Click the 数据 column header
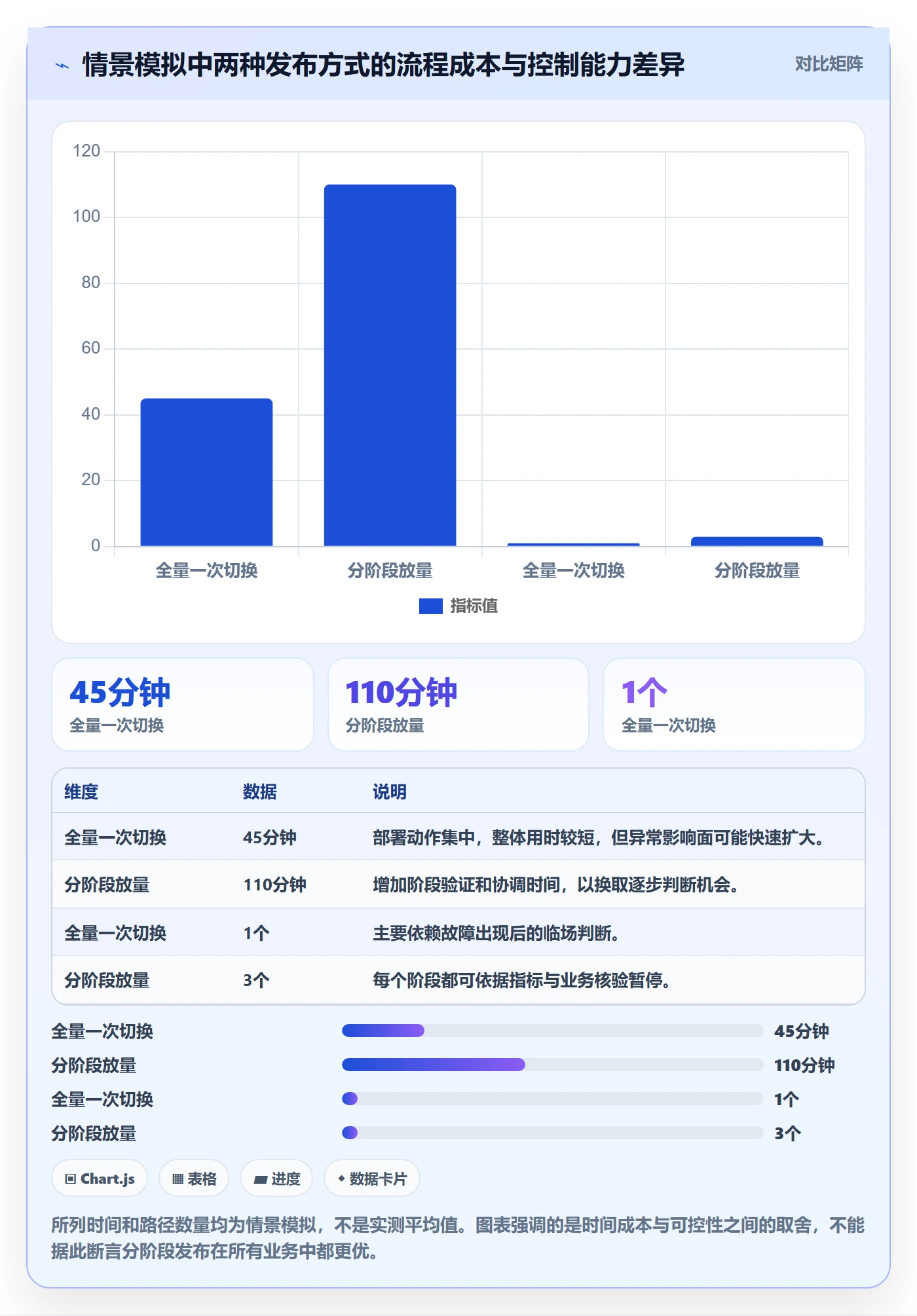The width and height of the screenshot is (917, 1316). click(x=260, y=792)
